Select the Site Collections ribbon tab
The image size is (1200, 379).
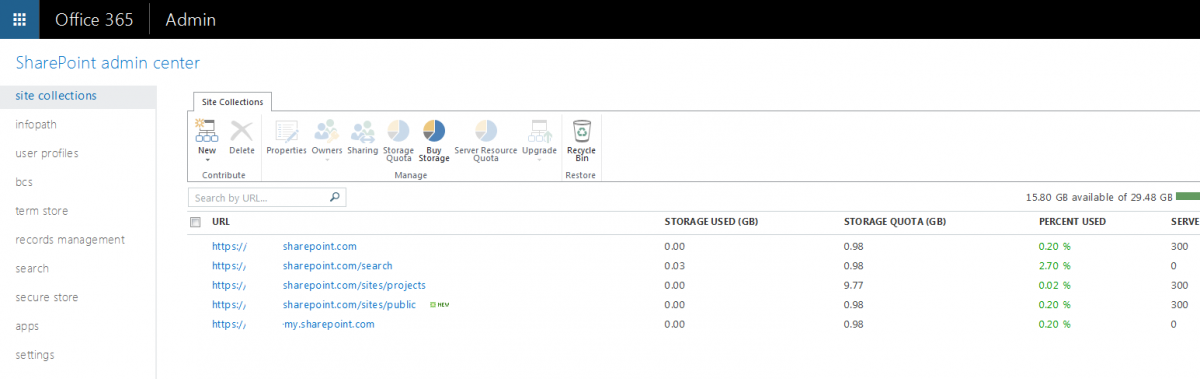coord(232,101)
